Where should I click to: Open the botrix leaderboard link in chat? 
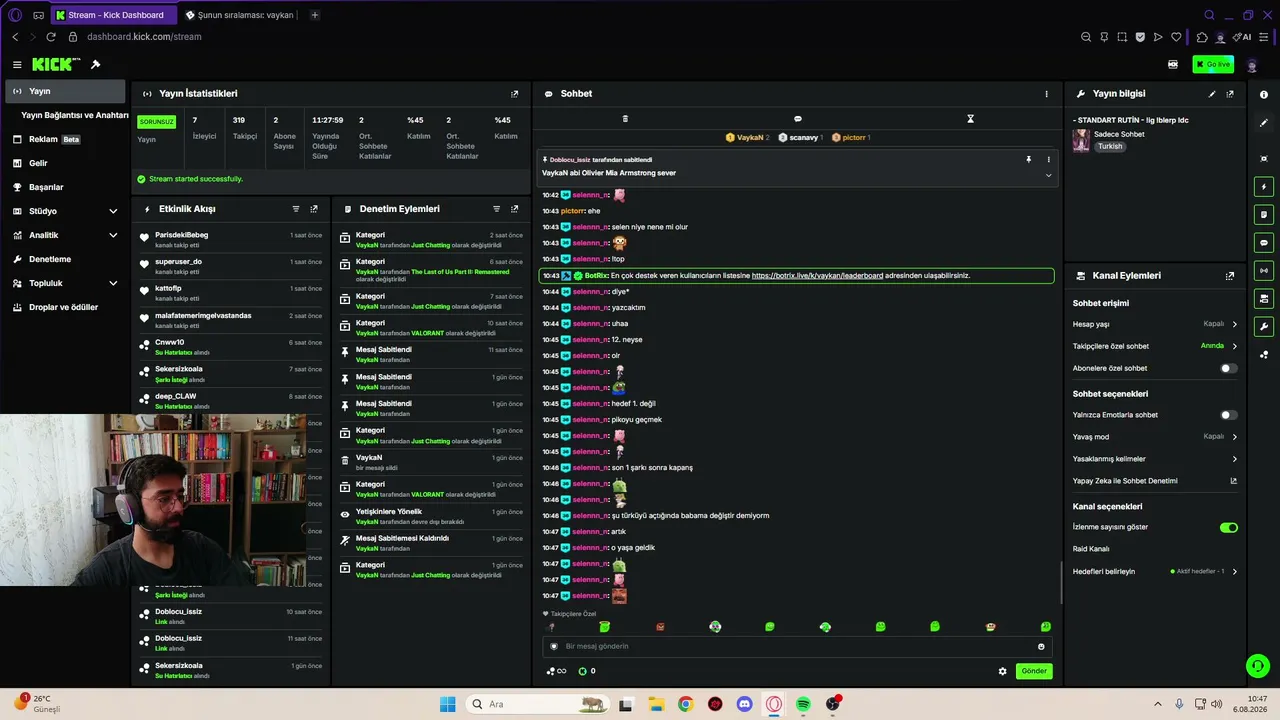pyautogui.click(x=817, y=276)
